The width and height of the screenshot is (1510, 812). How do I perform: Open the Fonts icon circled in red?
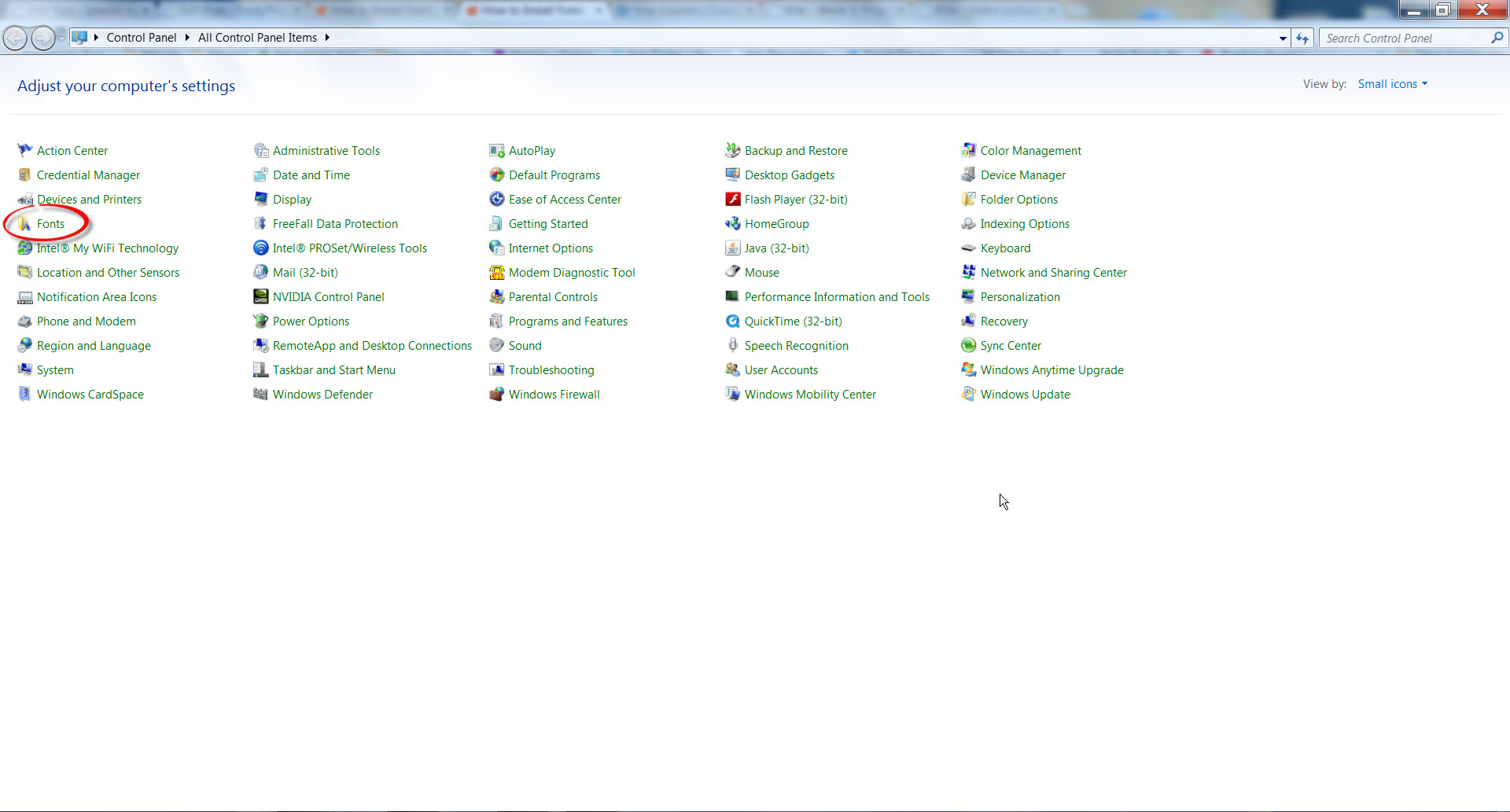pos(25,224)
